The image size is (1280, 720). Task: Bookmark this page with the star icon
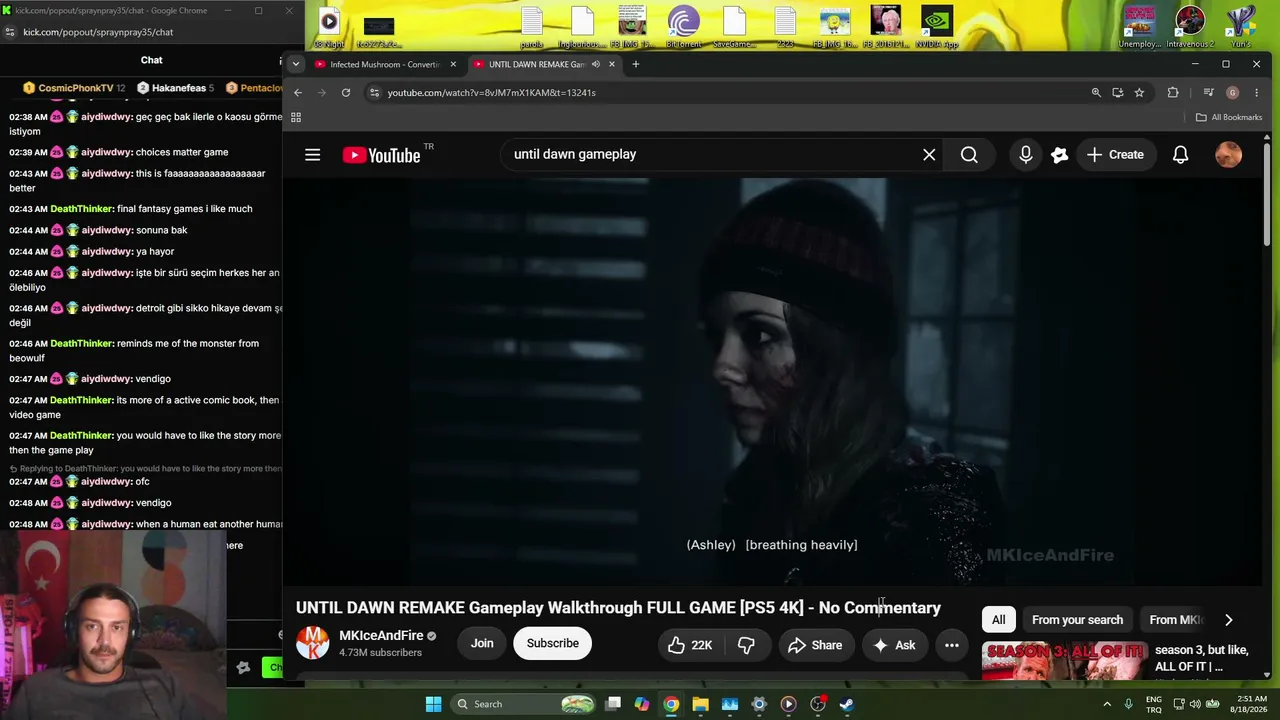(1139, 93)
